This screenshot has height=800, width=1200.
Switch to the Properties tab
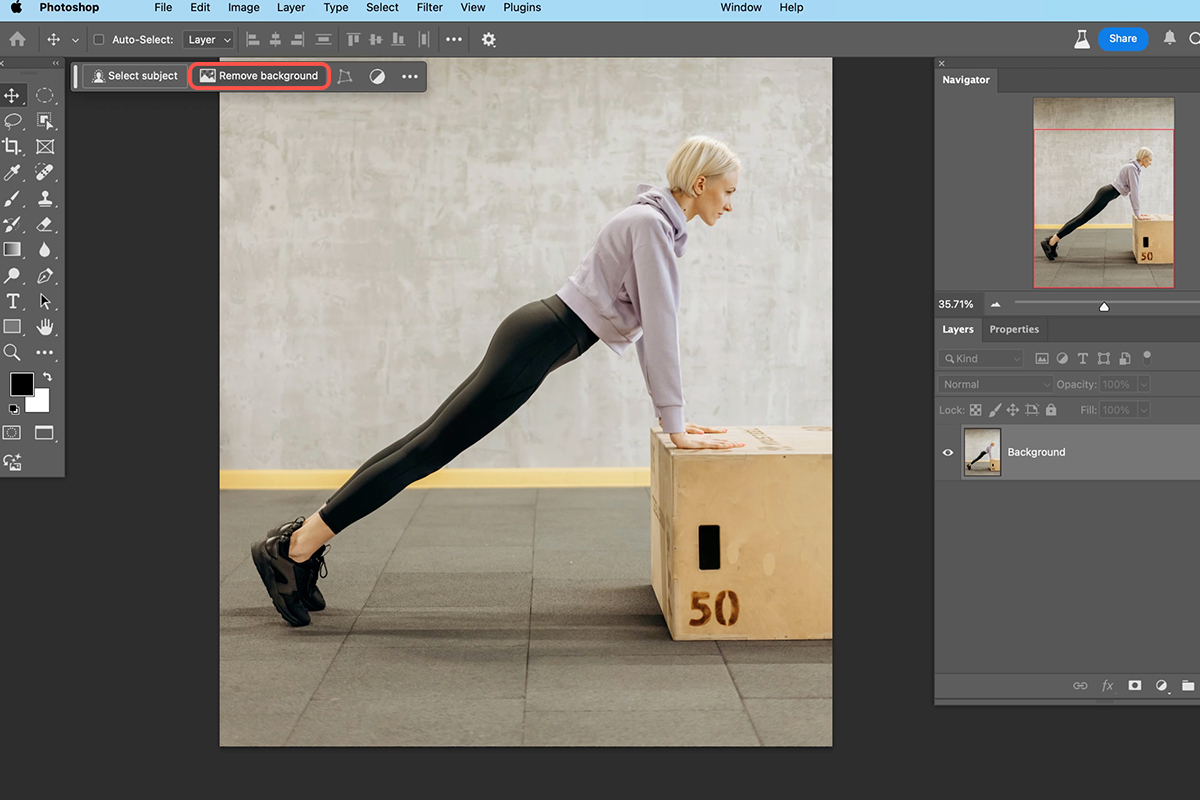click(1013, 329)
